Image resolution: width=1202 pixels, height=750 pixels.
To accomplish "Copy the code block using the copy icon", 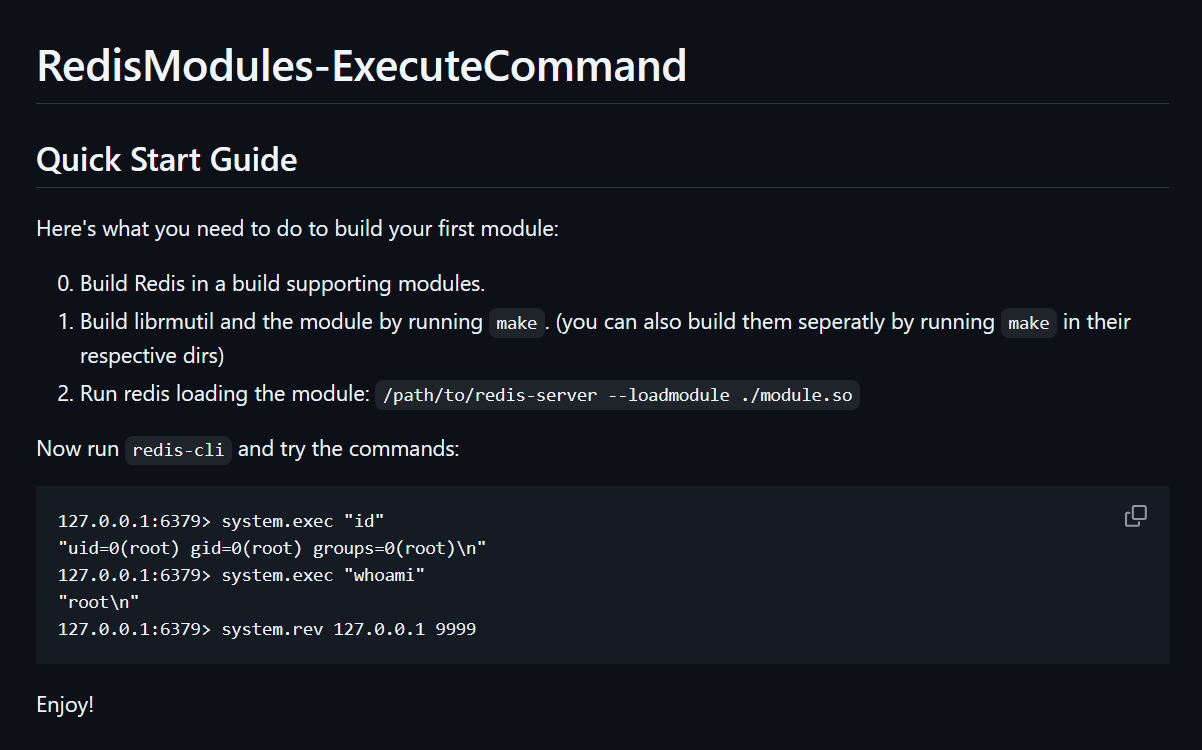I will [x=1135, y=516].
